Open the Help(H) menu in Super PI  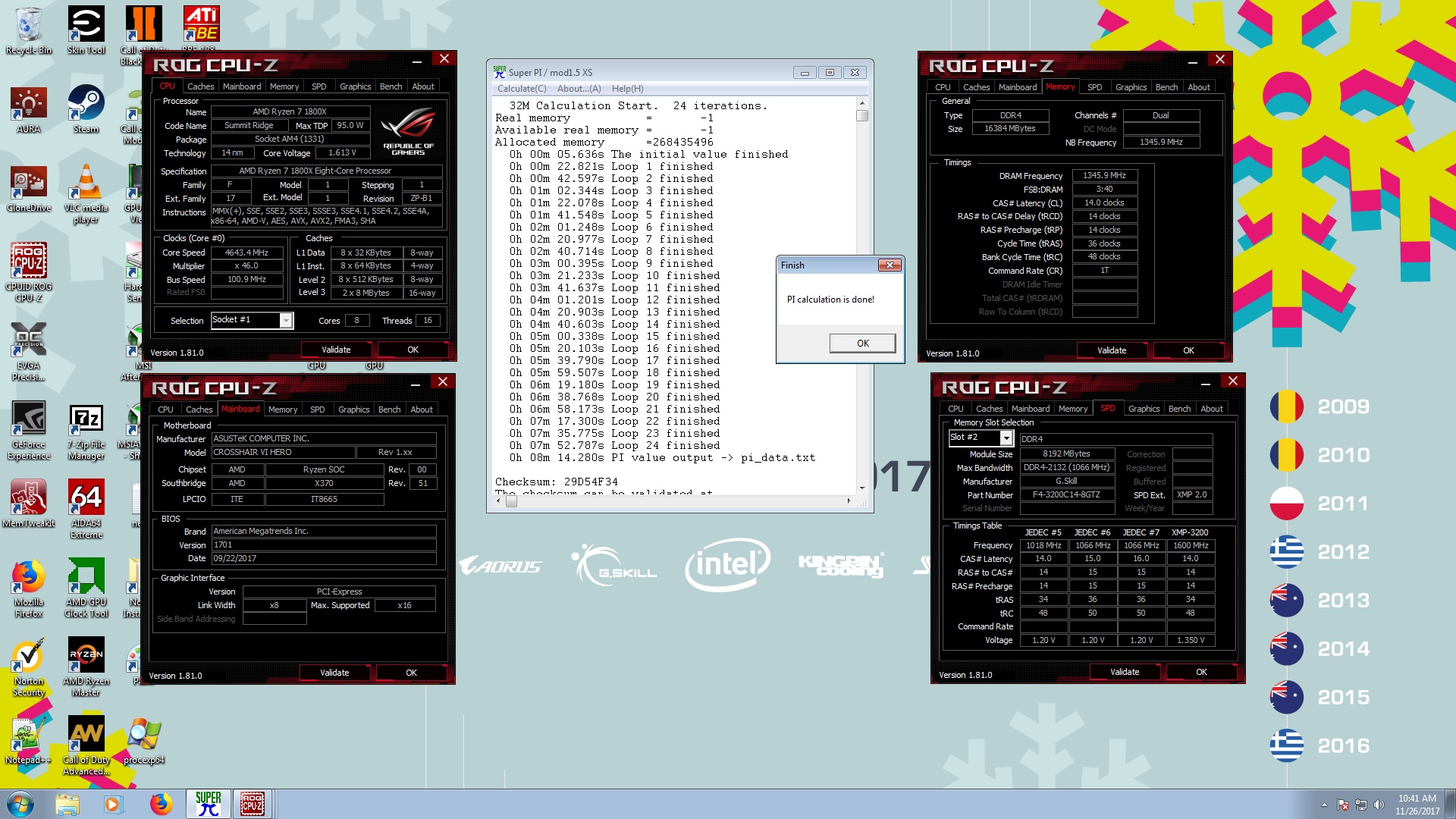click(x=628, y=89)
